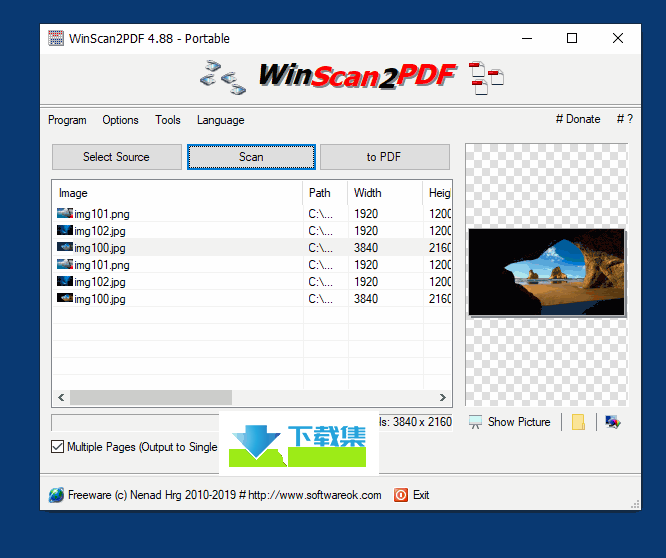
Task: Open the Language menu
Action: [220, 120]
